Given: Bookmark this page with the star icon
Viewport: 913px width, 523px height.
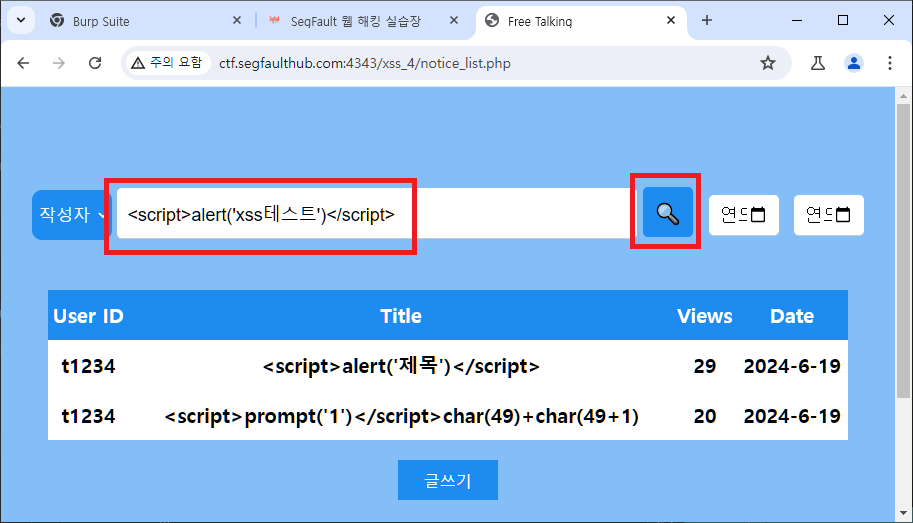Looking at the screenshot, I should click(767, 63).
